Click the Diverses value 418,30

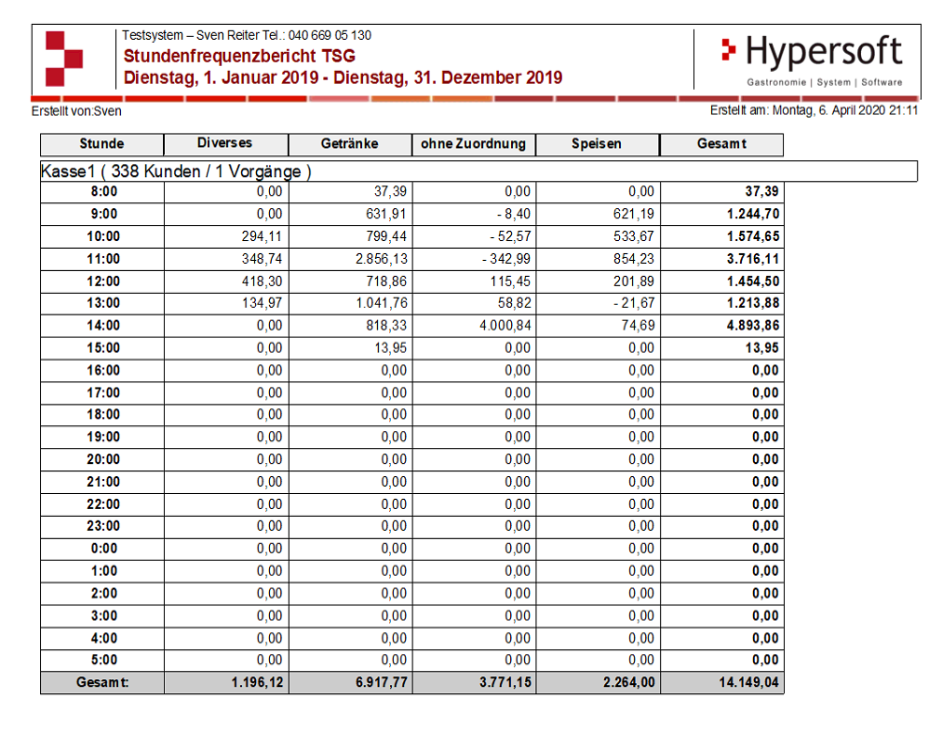[x=262, y=281]
